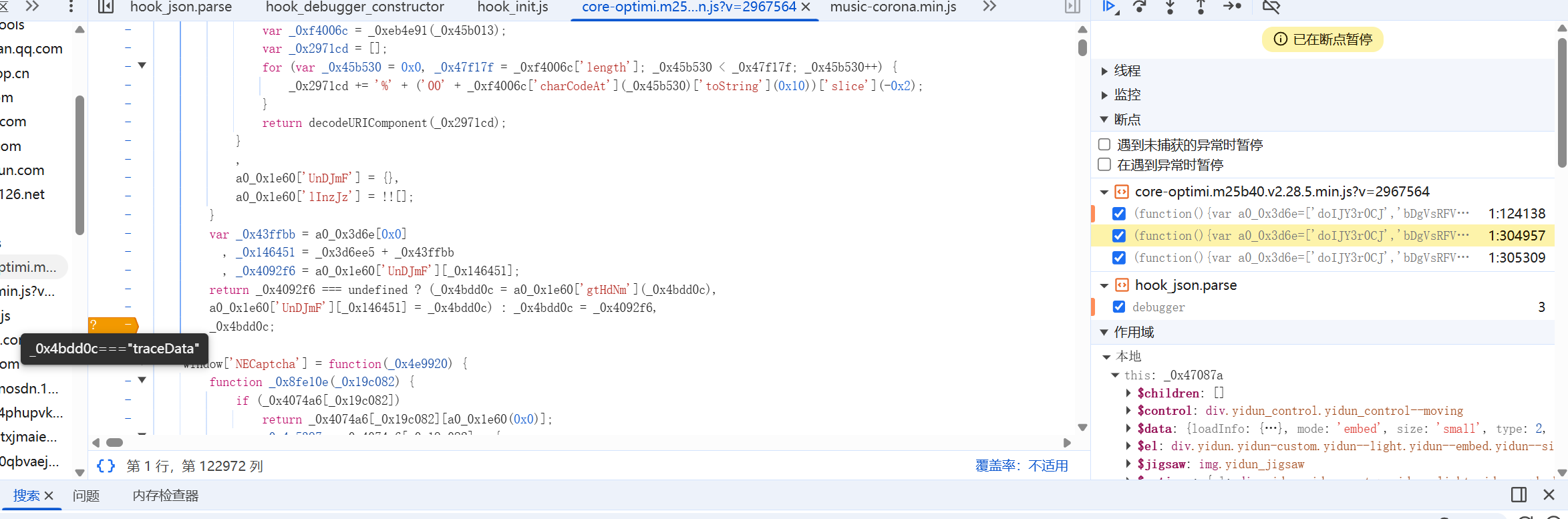
Task: Expand the $children property
Action: point(1129,393)
